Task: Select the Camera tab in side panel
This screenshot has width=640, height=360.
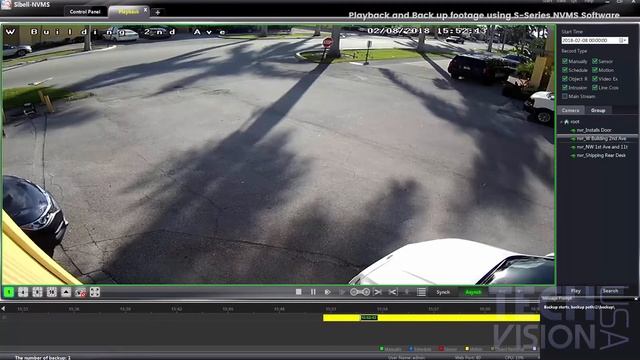Action: point(570,110)
